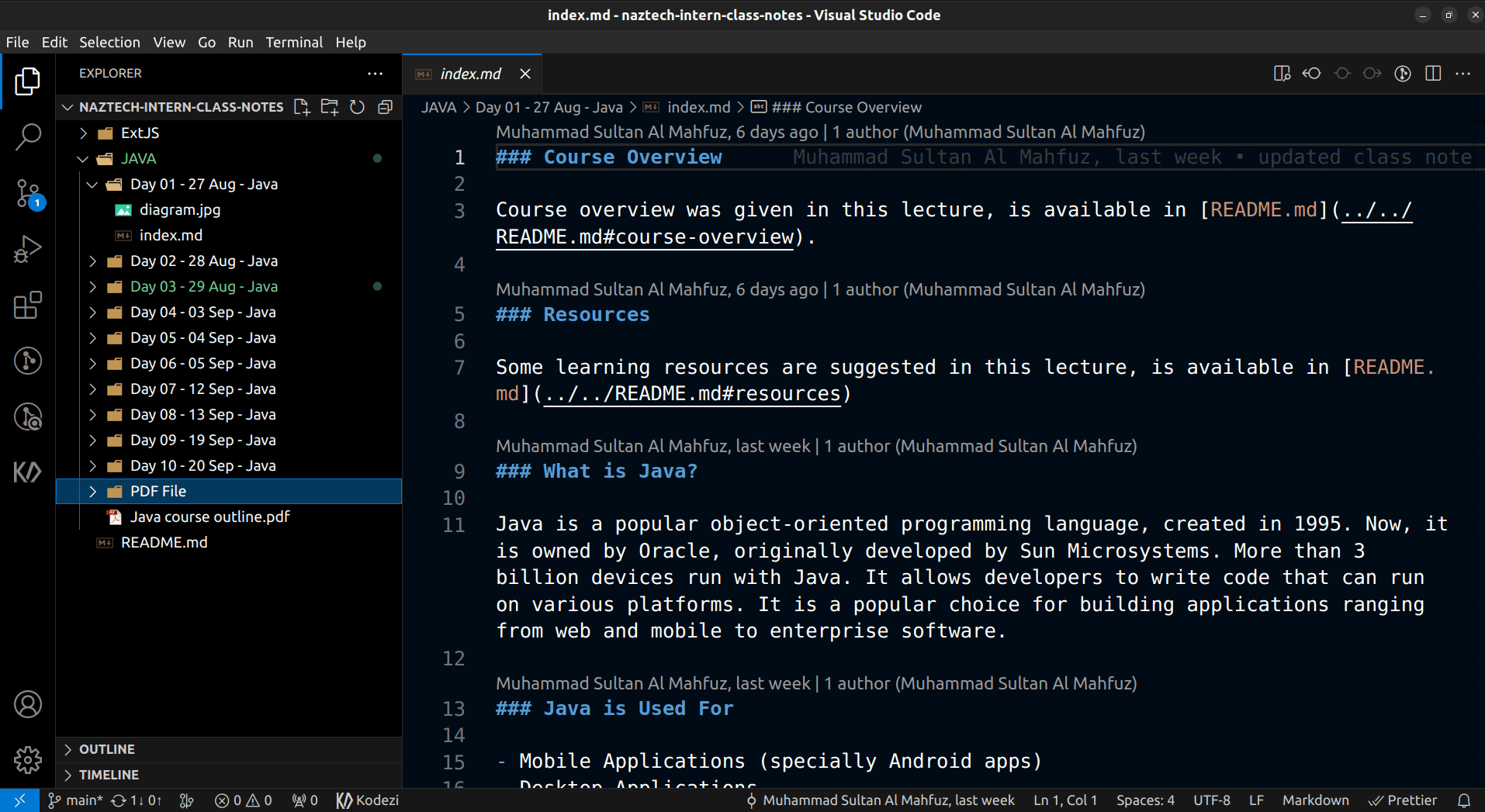Click JAVA breadcrumb segment
Viewport: 1485px width, 812px height.
pyautogui.click(x=438, y=107)
